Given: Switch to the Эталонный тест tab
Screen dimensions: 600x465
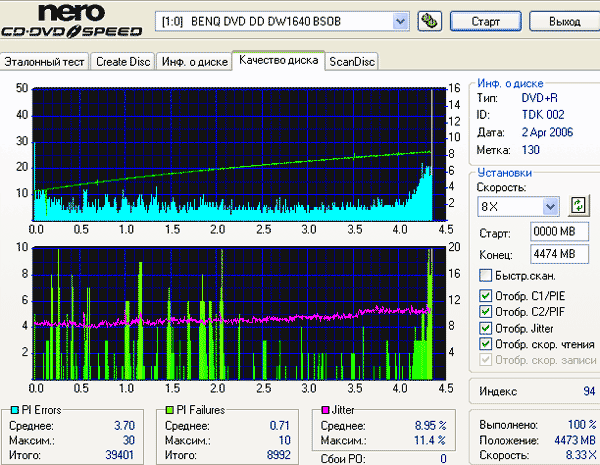Looking at the screenshot, I should (x=44, y=62).
